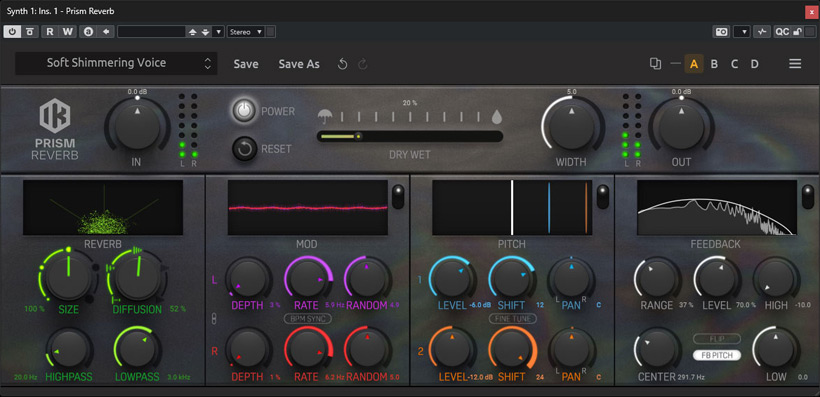Click the right channel RATE knob
The image size is (820, 397).
[309, 349]
